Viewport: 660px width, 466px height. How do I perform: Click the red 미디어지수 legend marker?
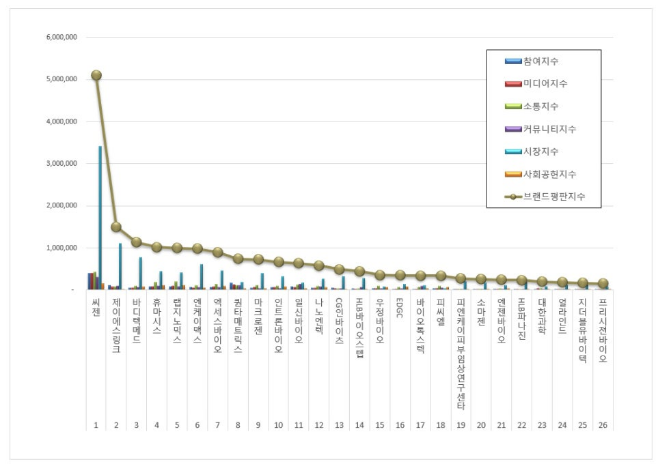[514, 84]
